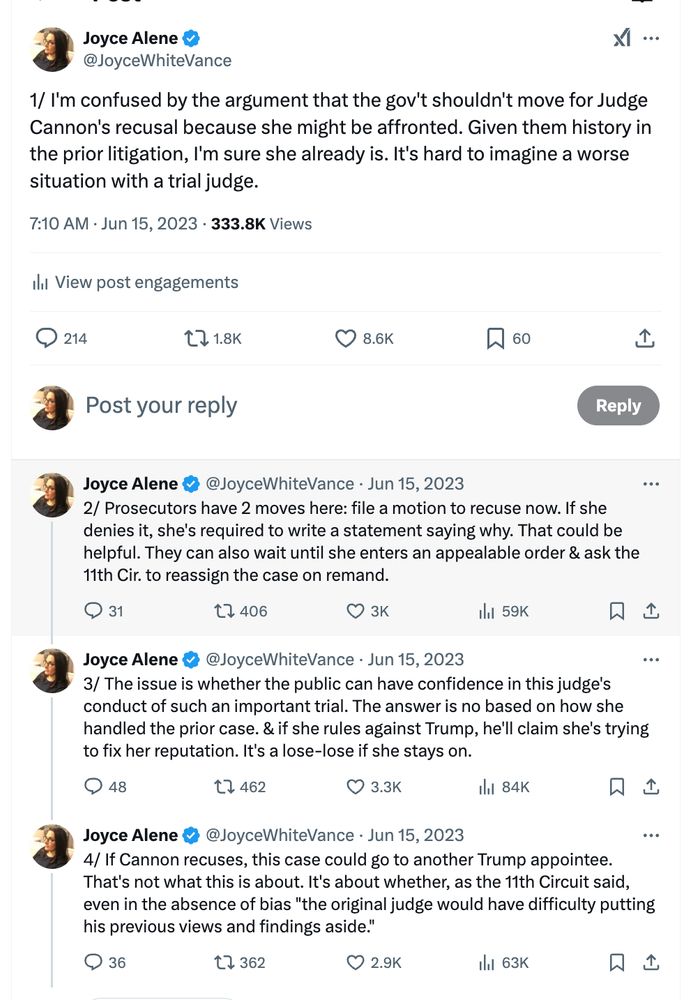The width and height of the screenshot is (693, 1000).
Task: Open the @JoyceWhiteVance handle on main post
Action: tap(157, 60)
